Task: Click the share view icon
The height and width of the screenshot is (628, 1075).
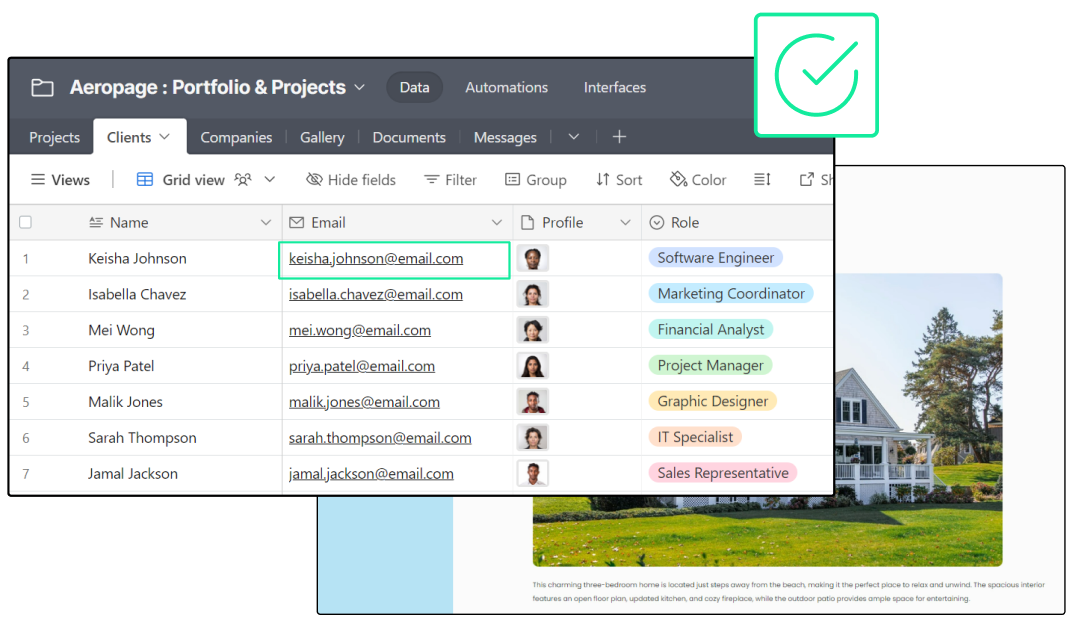Action: (x=807, y=180)
